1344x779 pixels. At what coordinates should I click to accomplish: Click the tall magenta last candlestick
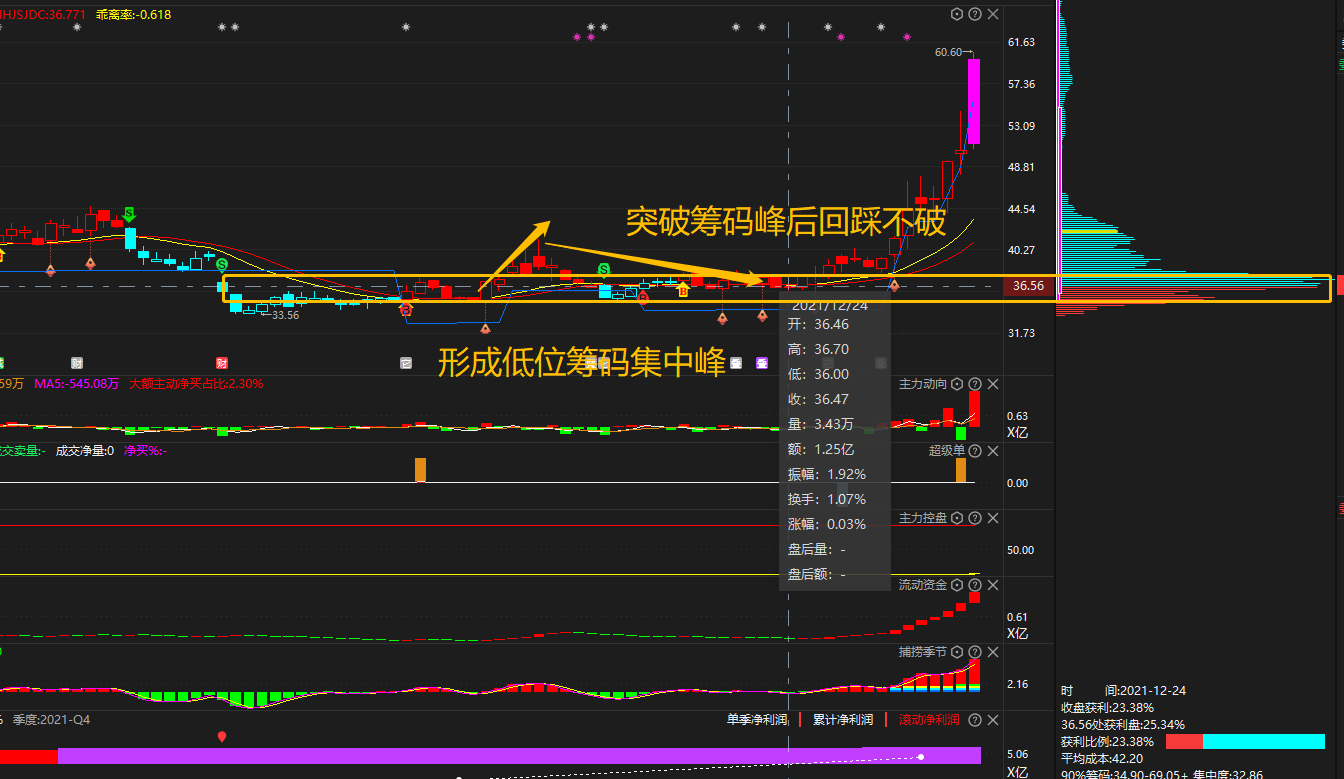(973, 101)
